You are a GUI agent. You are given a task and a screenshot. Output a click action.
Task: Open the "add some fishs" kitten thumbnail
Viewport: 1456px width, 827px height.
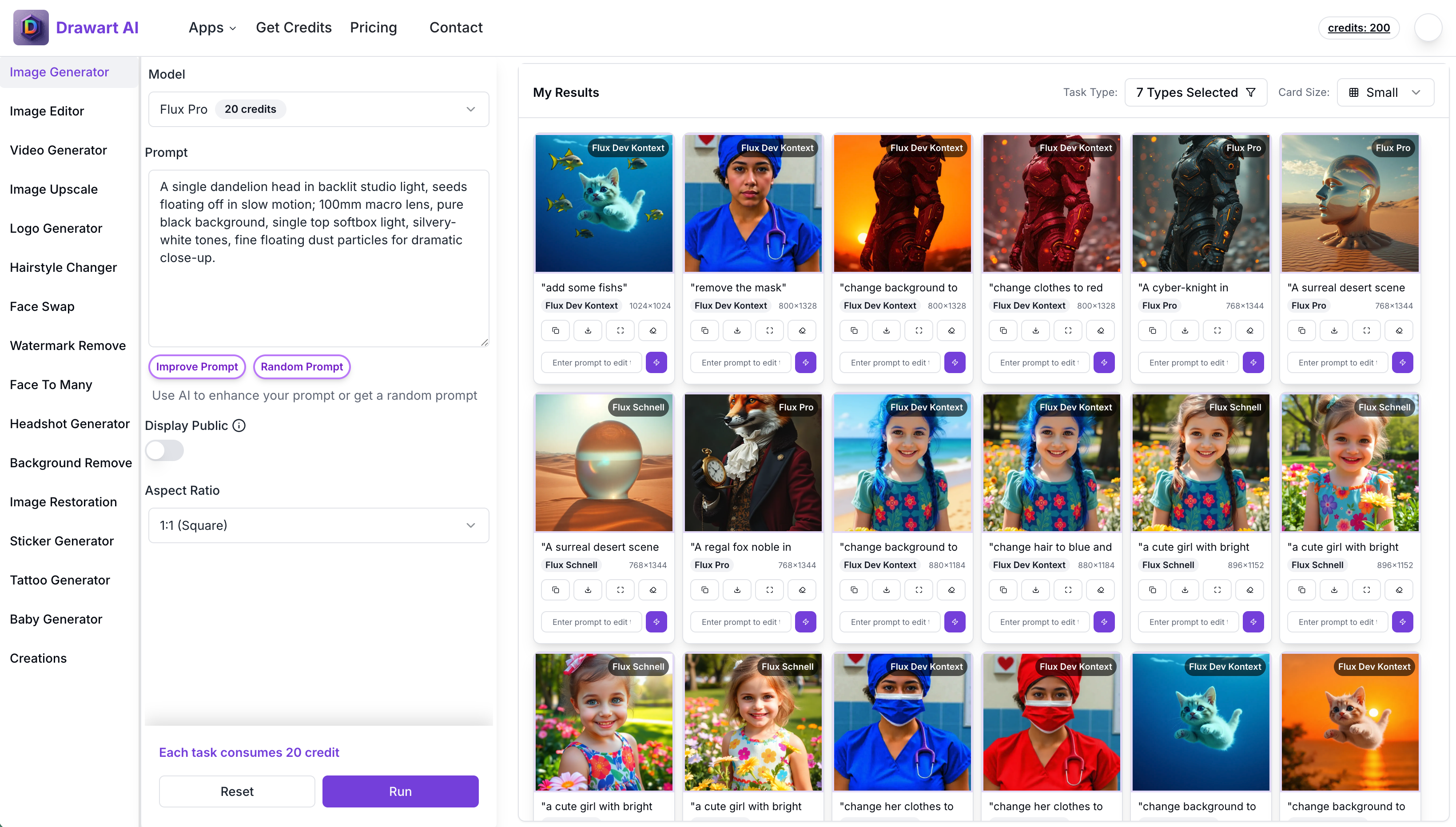click(x=604, y=203)
